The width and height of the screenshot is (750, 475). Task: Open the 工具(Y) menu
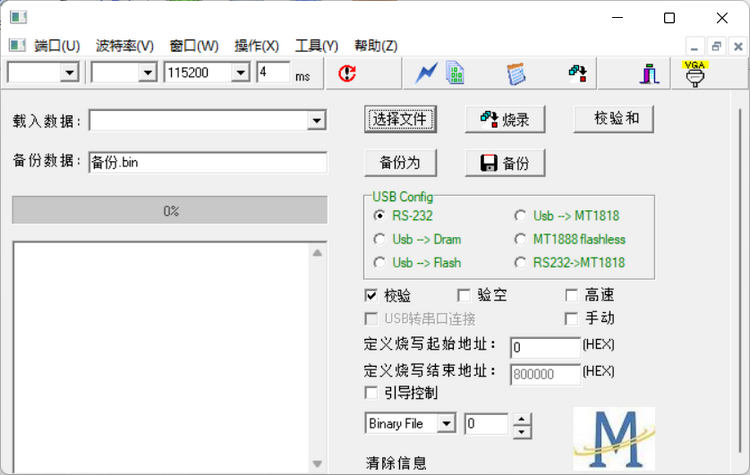point(316,46)
